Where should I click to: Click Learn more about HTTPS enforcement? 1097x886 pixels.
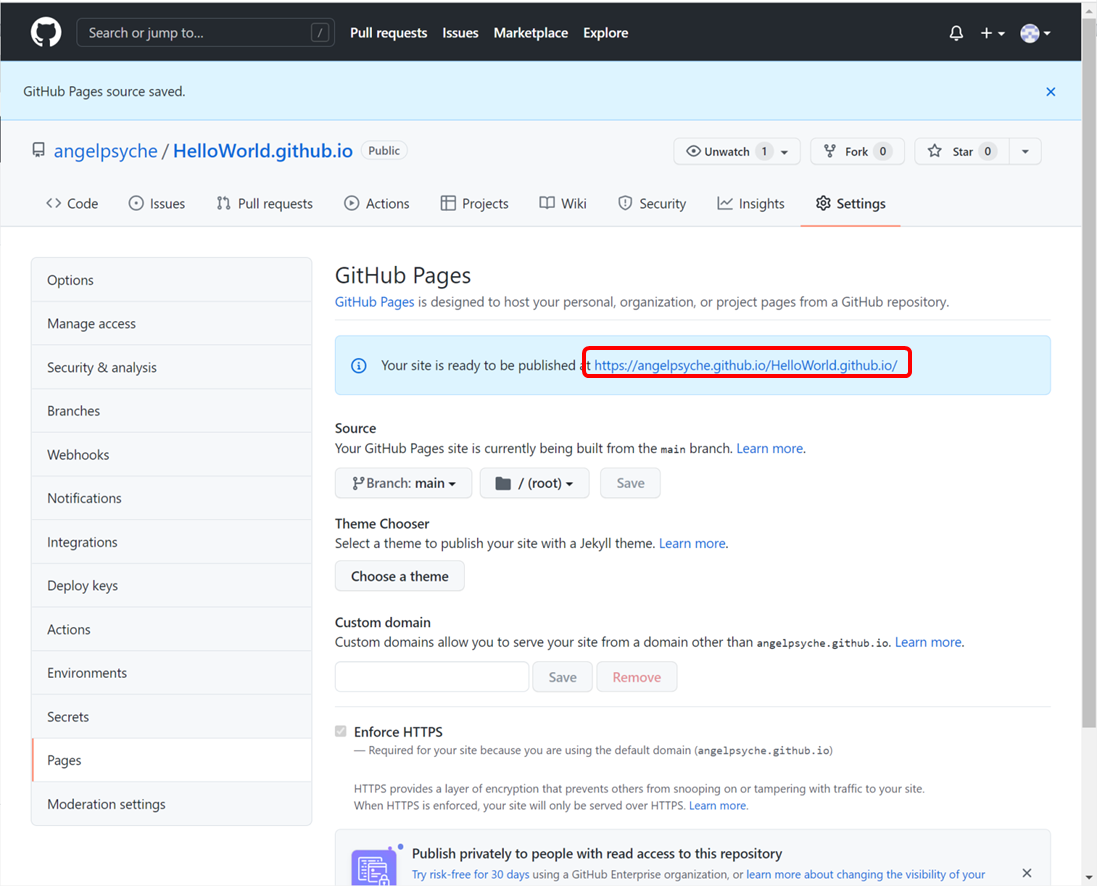click(718, 806)
